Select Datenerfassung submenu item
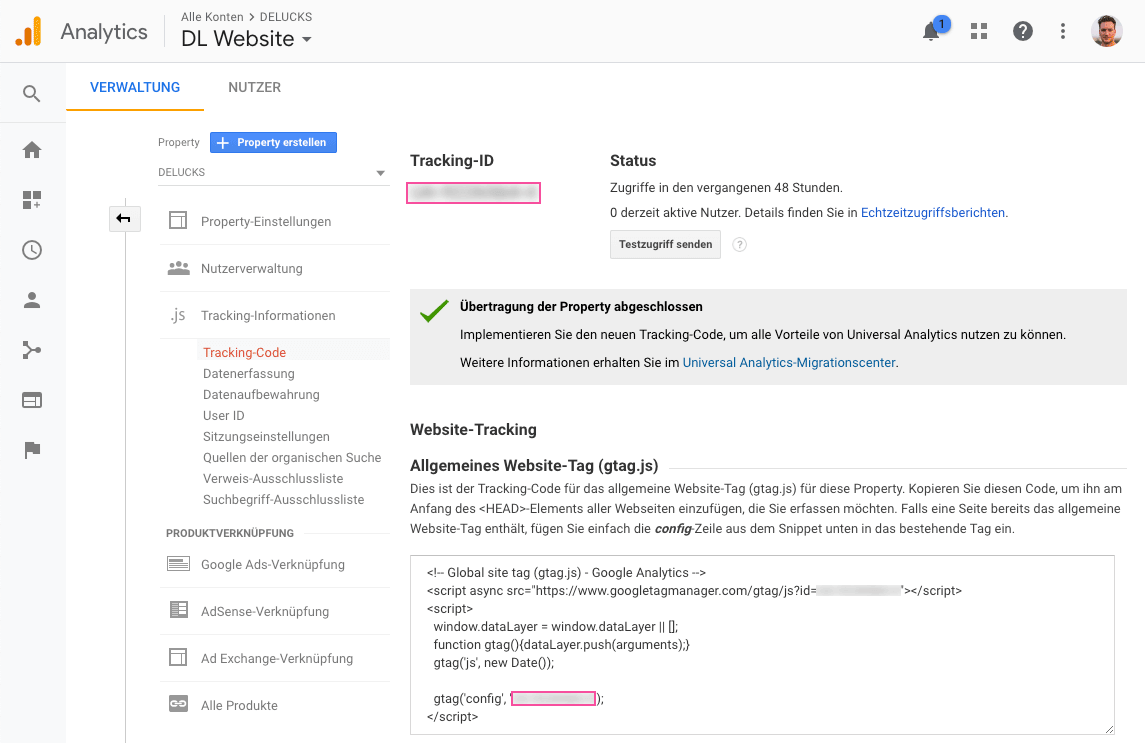 point(248,373)
